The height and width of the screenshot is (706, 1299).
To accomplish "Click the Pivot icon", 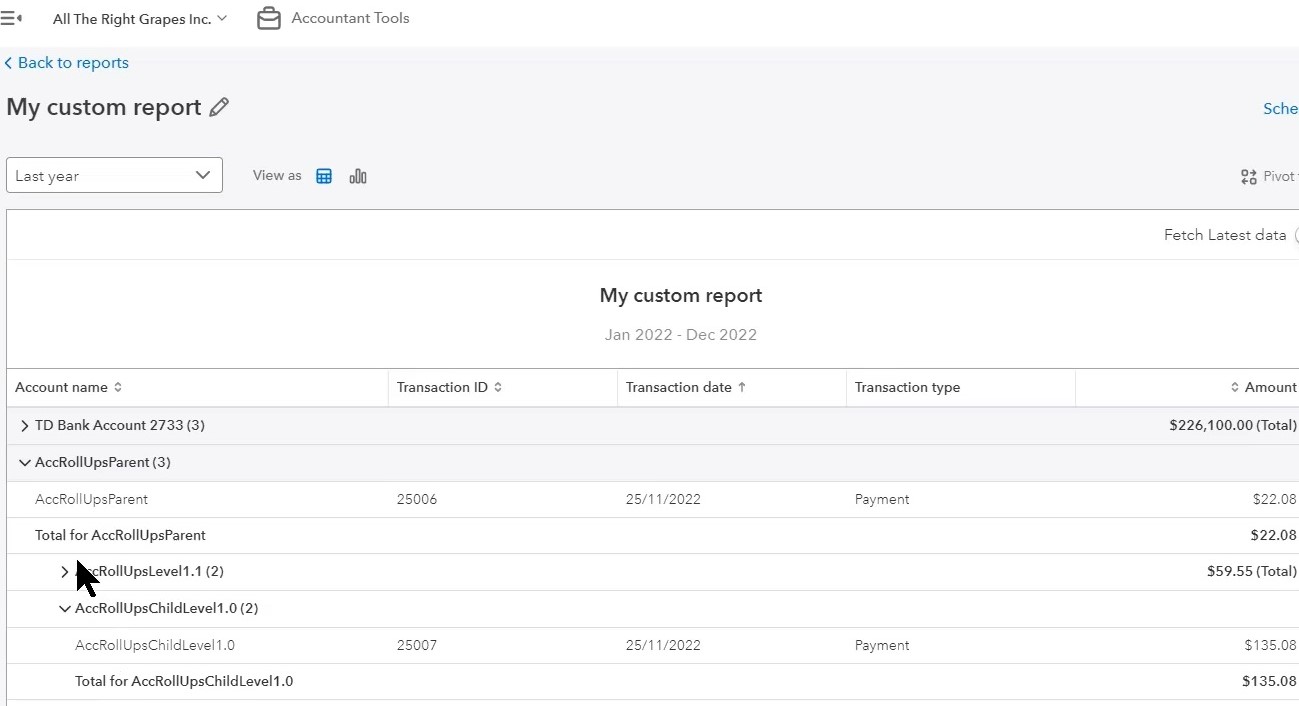I will [1248, 176].
